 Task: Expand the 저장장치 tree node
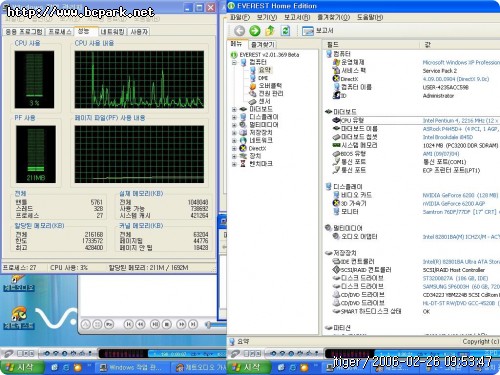coord(234,133)
